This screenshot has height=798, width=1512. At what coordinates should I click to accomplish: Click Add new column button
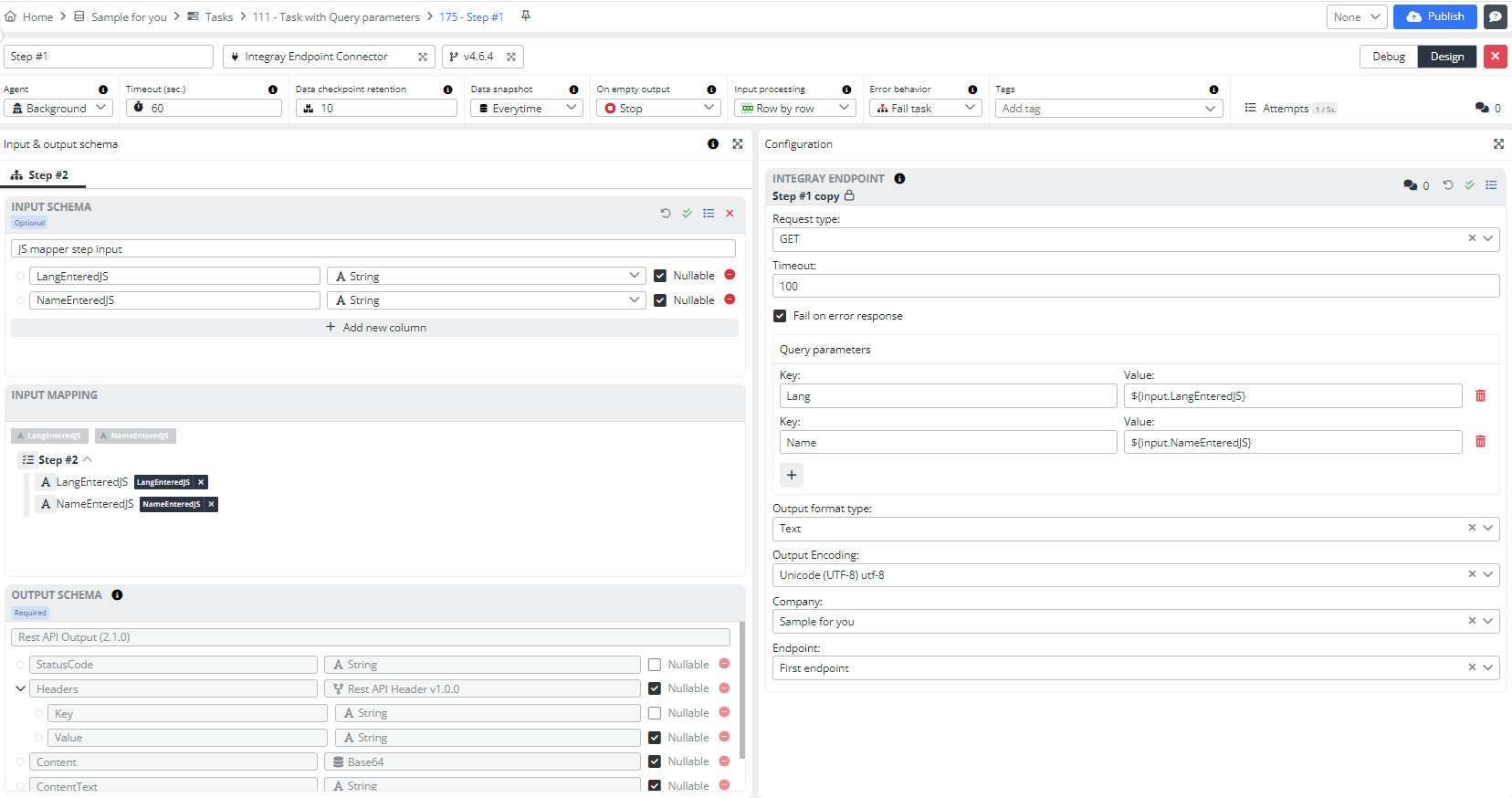(x=375, y=328)
